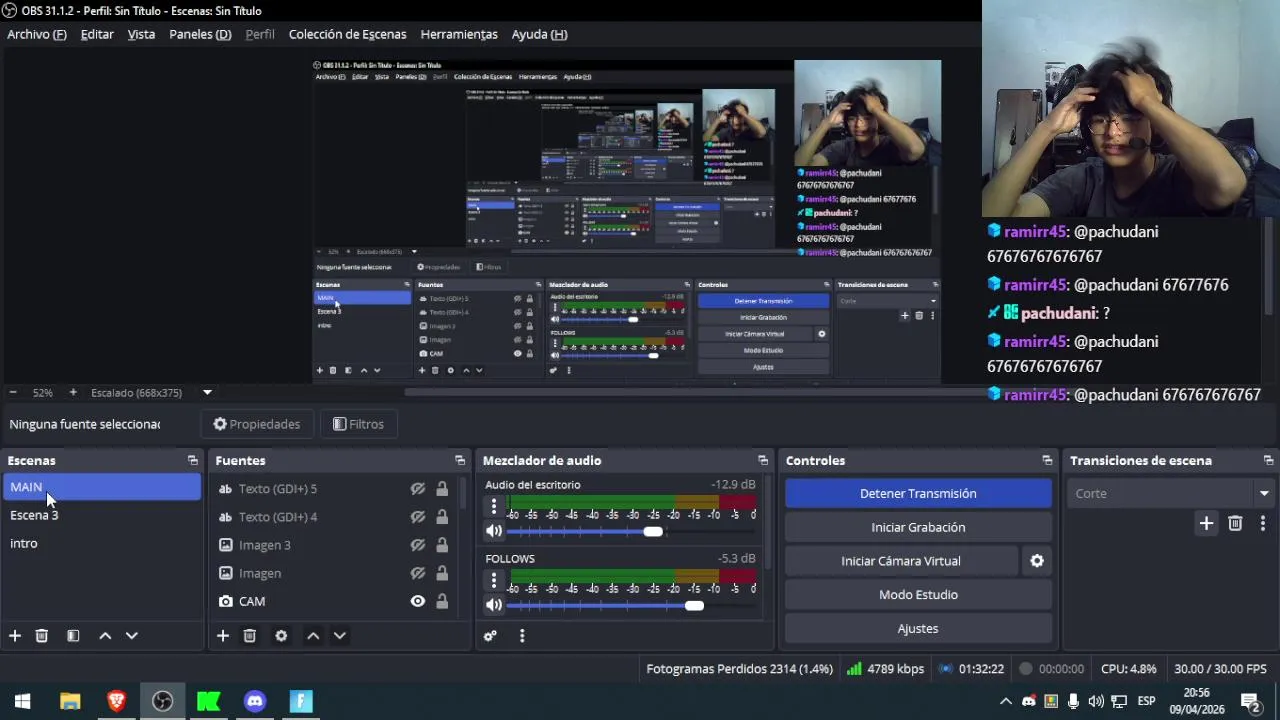Open the Ayuda menu

click(x=539, y=34)
